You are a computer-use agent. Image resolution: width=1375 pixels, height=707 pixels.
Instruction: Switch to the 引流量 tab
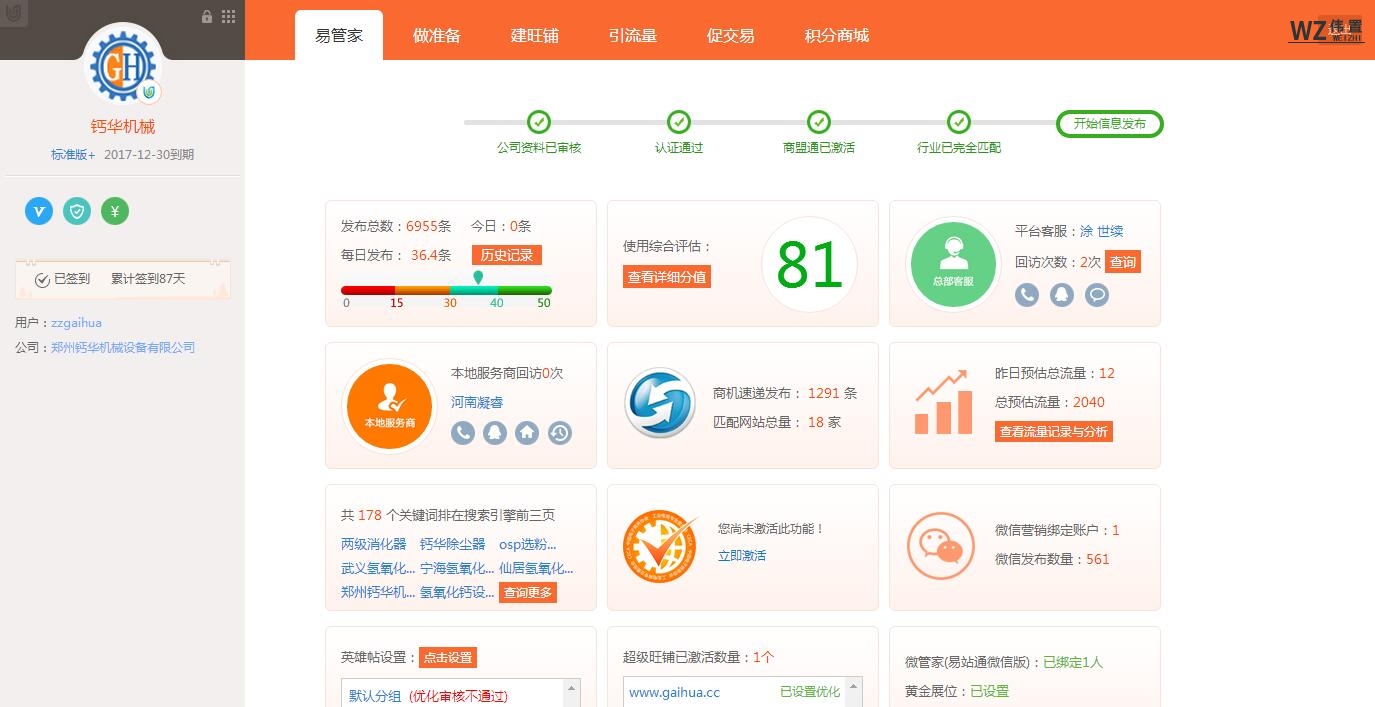point(632,34)
